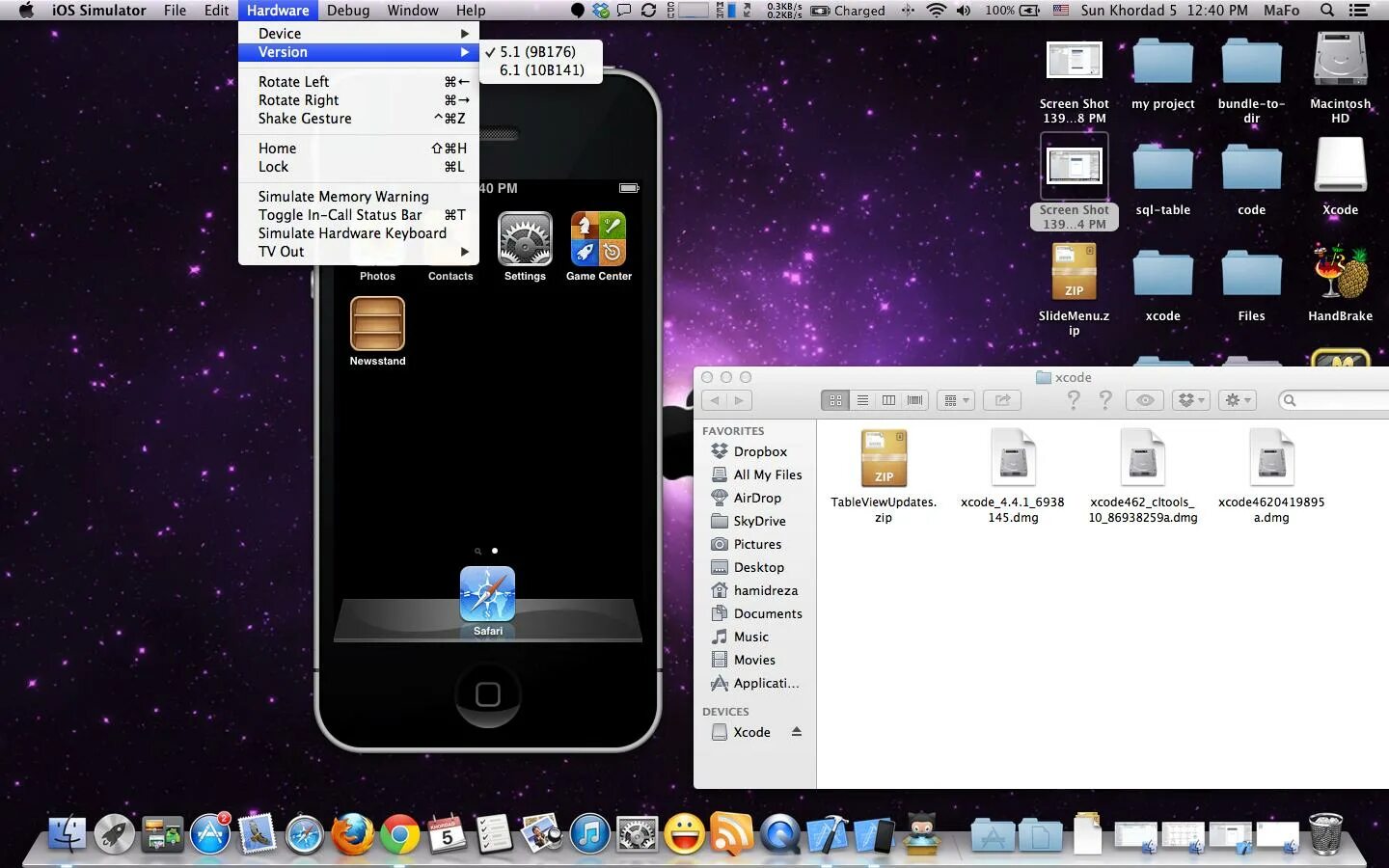Click the Finder share button
The height and width of the screenshot is (868, 1389).
click(x=1002, y=400)
